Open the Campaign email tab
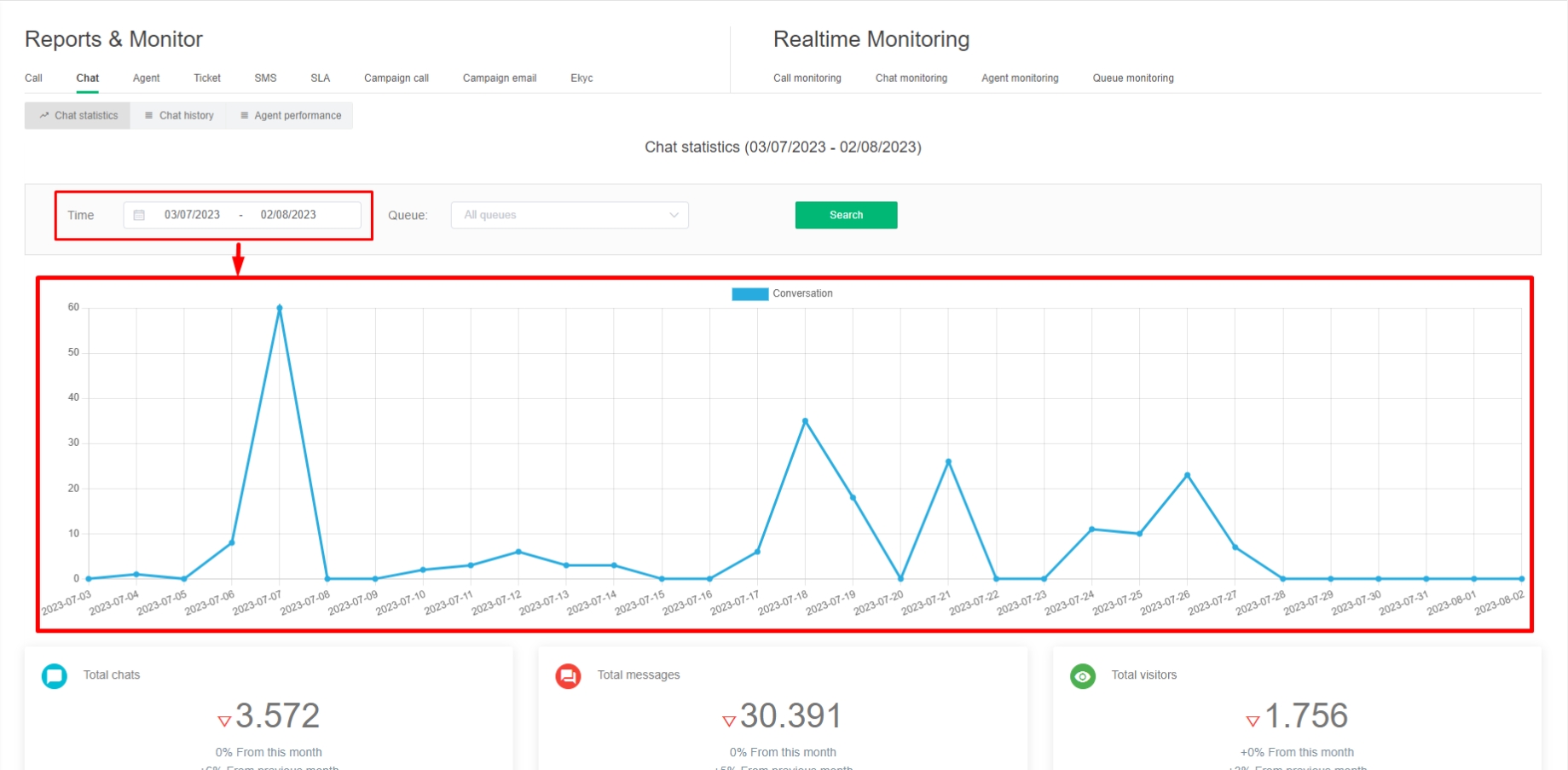1568x770 pixels. click(500, 78)
